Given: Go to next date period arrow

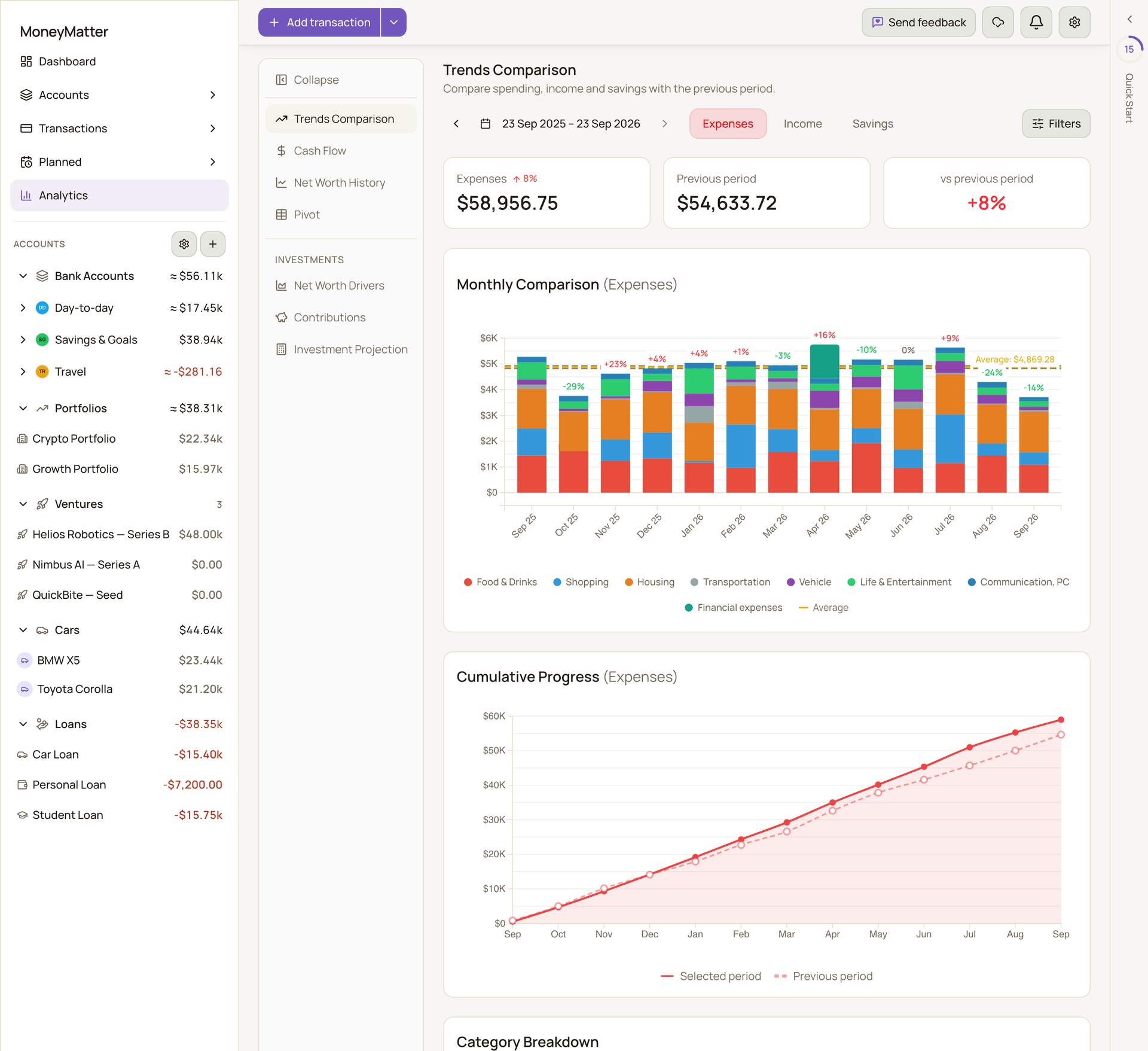Looking at the screenshot, I should click(665, 124).
